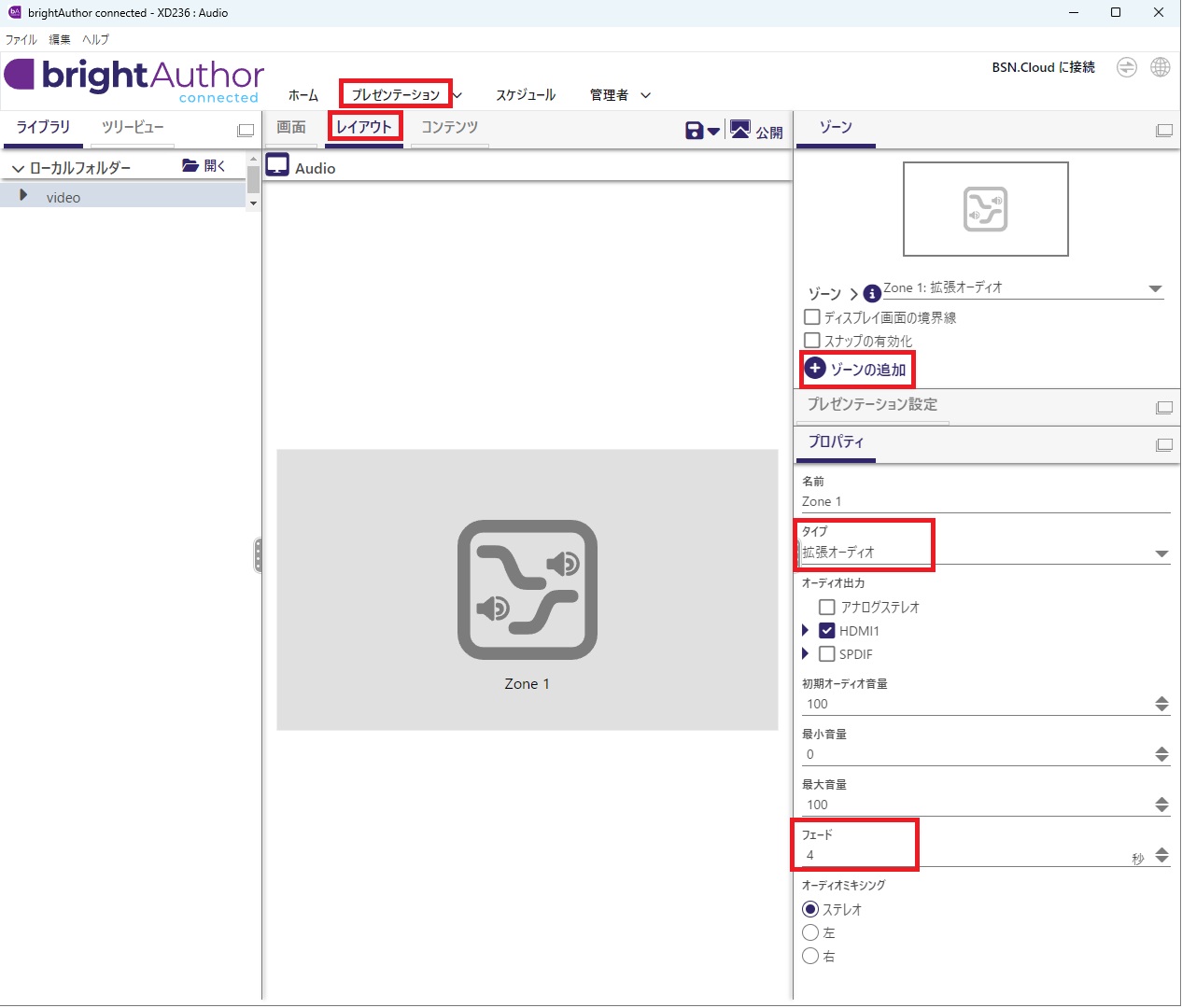The width and height of the screenshot is (1182, 1008).
Task: Expand the video folder in local folders
Action: [24, 196]
